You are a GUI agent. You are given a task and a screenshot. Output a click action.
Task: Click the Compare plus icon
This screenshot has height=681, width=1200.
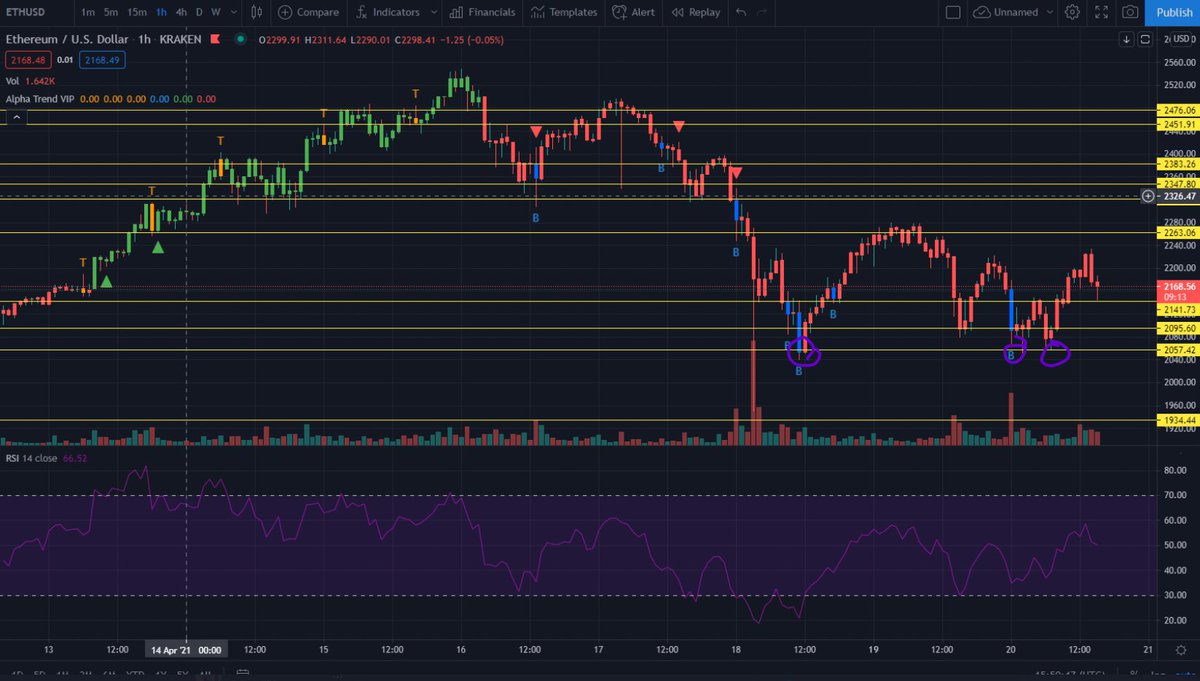tap(285, 12)
